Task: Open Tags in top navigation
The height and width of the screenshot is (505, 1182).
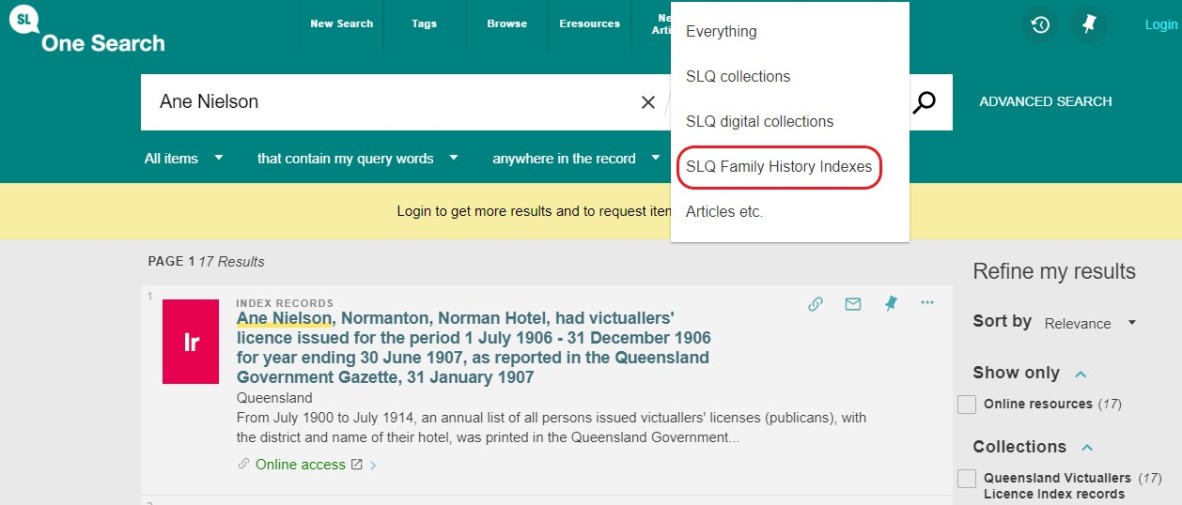Action: (x=424, y=23)
